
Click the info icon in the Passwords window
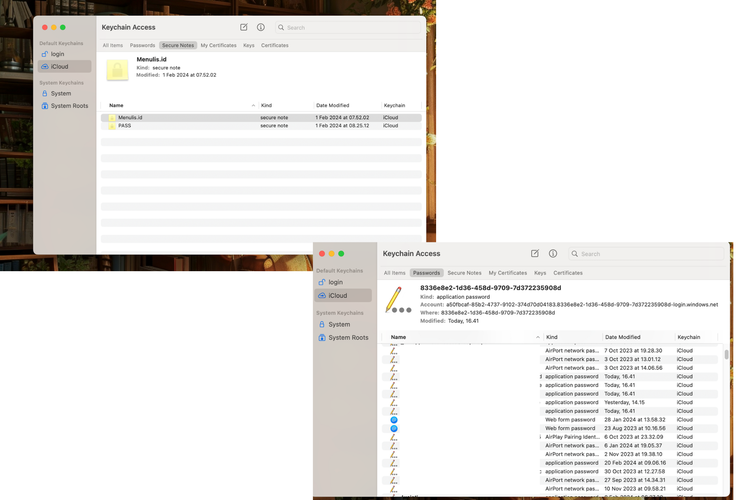point(553,254)
